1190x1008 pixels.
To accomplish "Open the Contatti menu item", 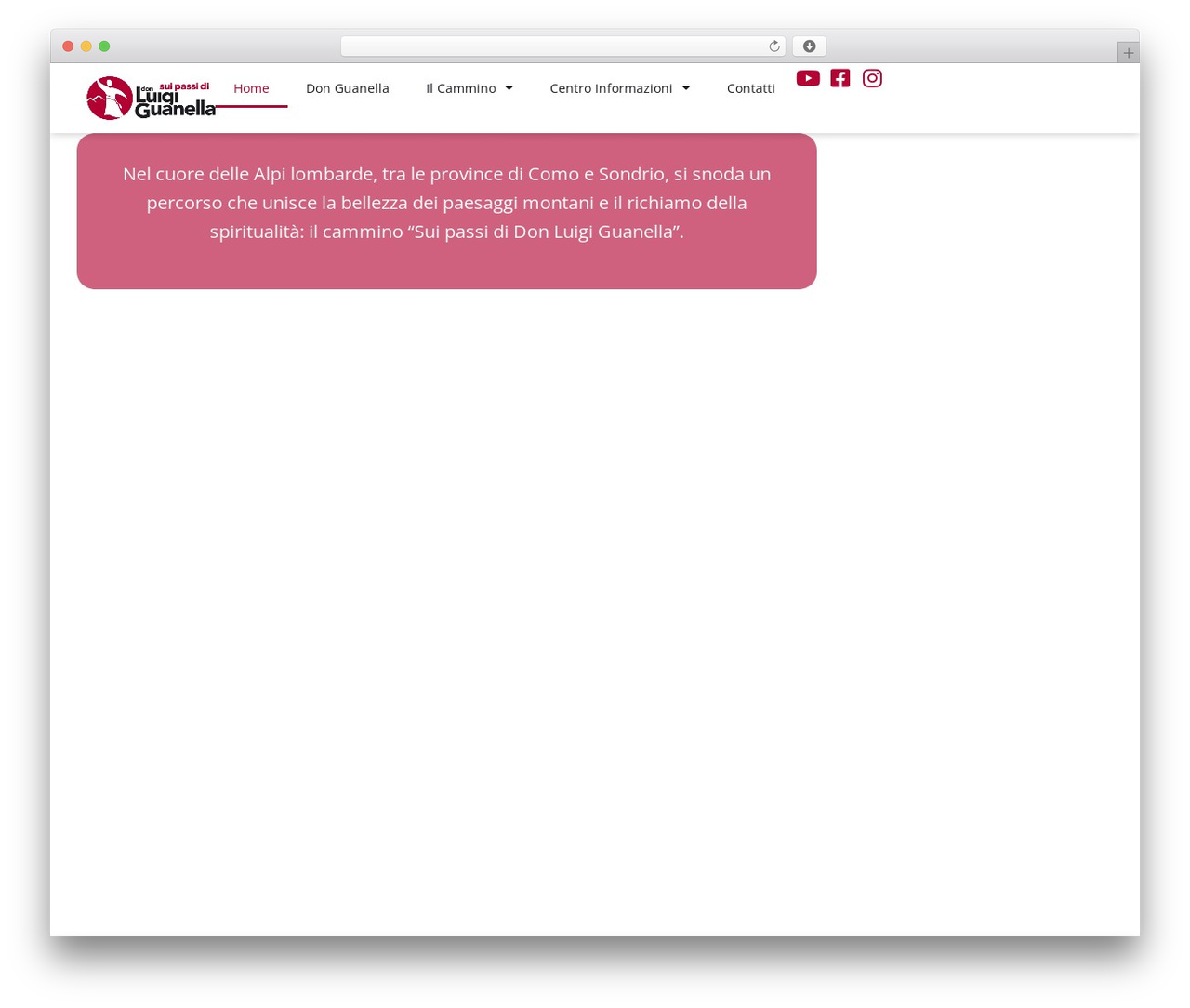I will pyautogui.click(x=751, y=88).
